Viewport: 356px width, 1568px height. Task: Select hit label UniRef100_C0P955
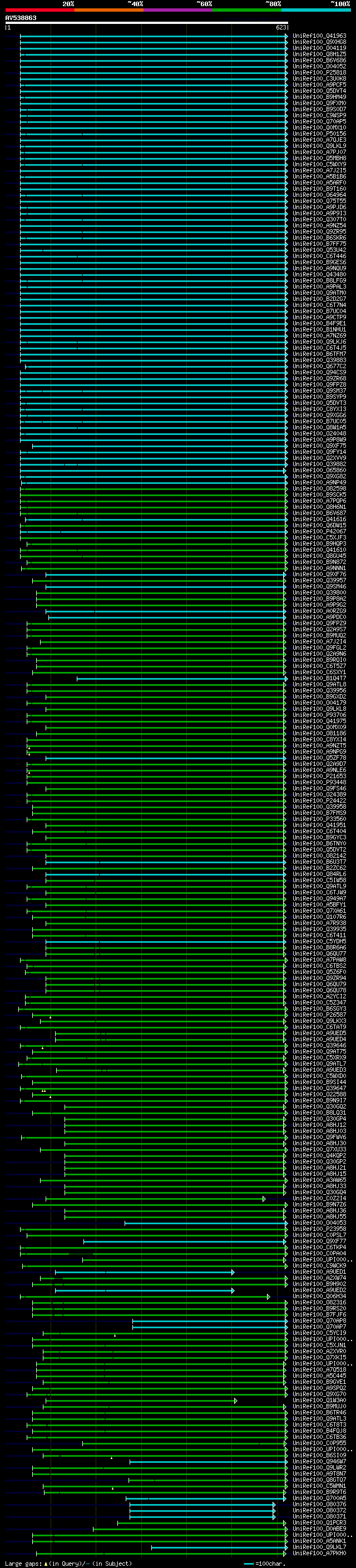(x=319, y=1443)
